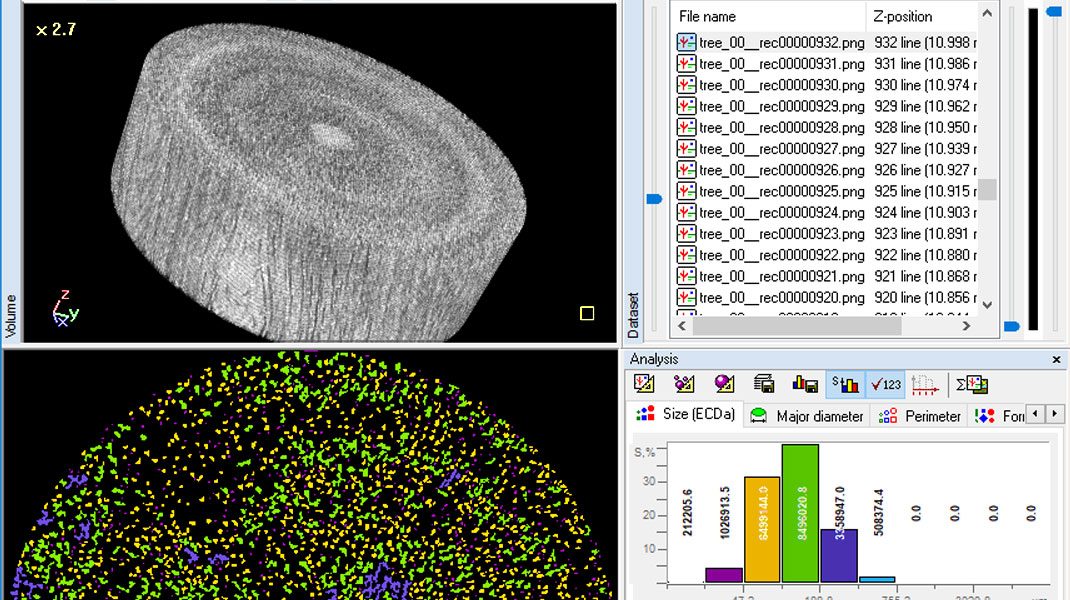Click the XYZ axis orientation icon
The image size is (1070, 600).
[x=65, y=308]
